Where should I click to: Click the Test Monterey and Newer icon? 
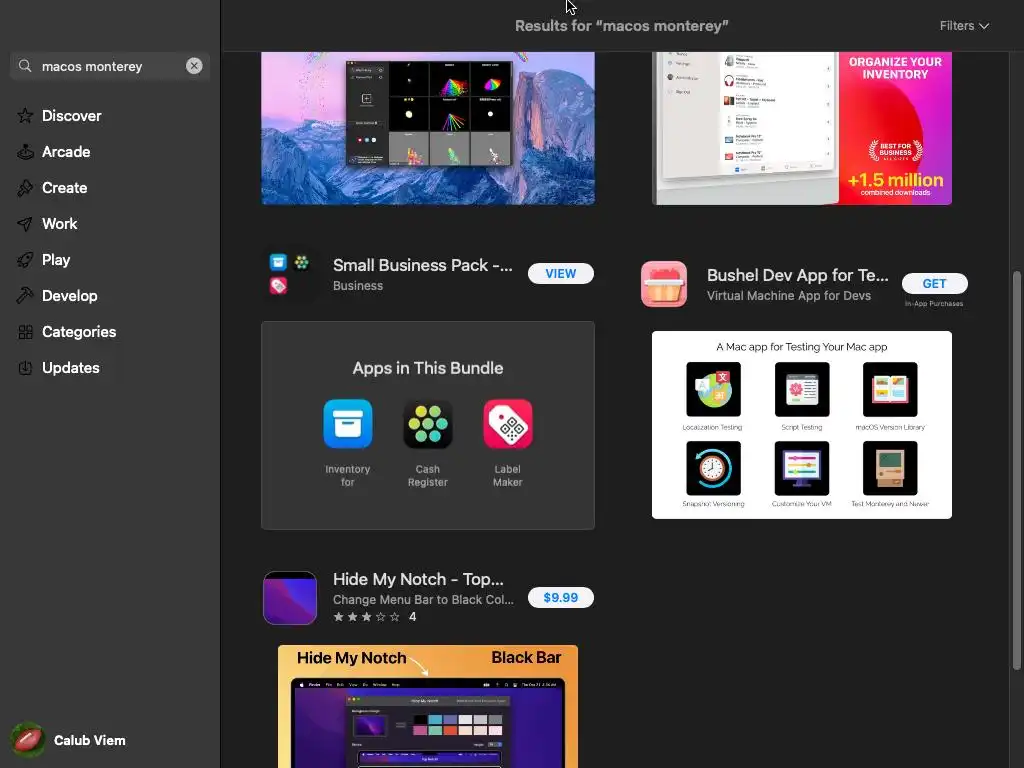coord(889,468)
